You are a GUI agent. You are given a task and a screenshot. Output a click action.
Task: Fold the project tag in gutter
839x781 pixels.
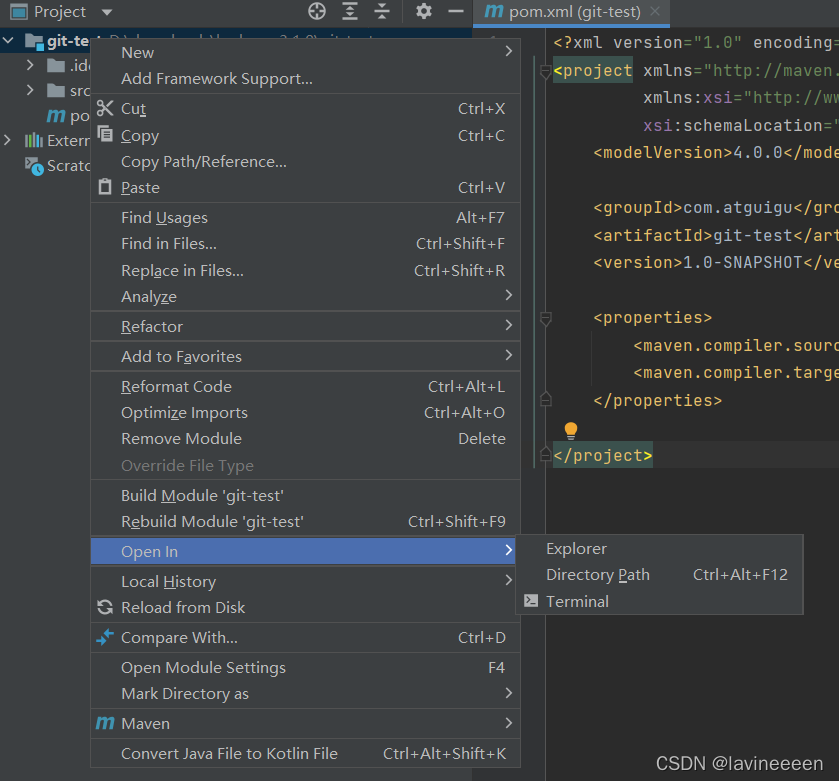(545, 71)
